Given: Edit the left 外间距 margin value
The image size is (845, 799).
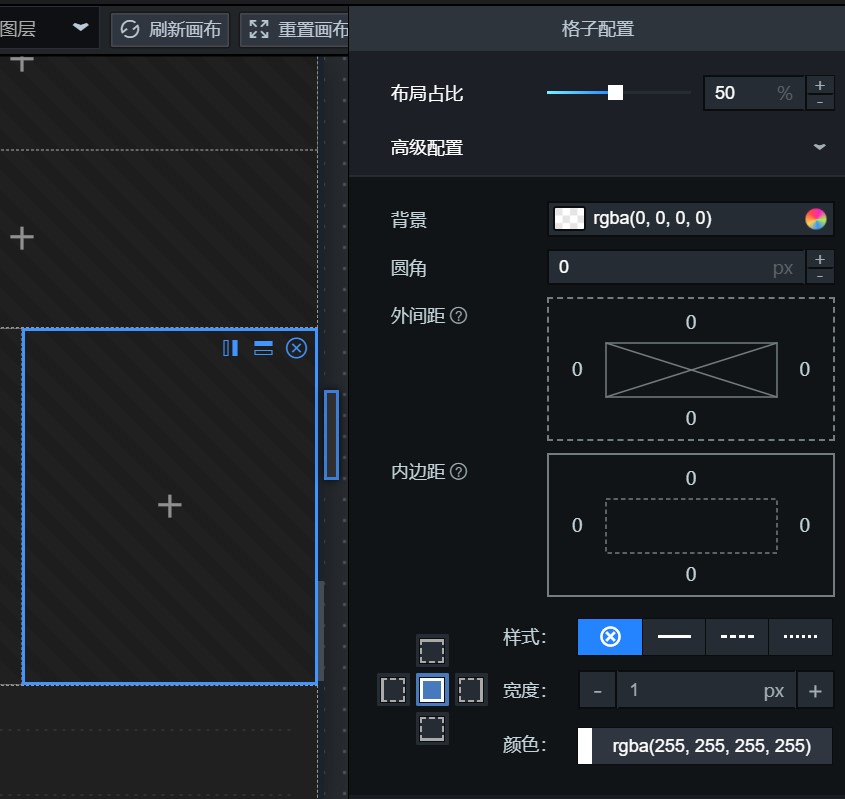Looking at the screenshot, I should pyautogui.click(x=577, y=369).
